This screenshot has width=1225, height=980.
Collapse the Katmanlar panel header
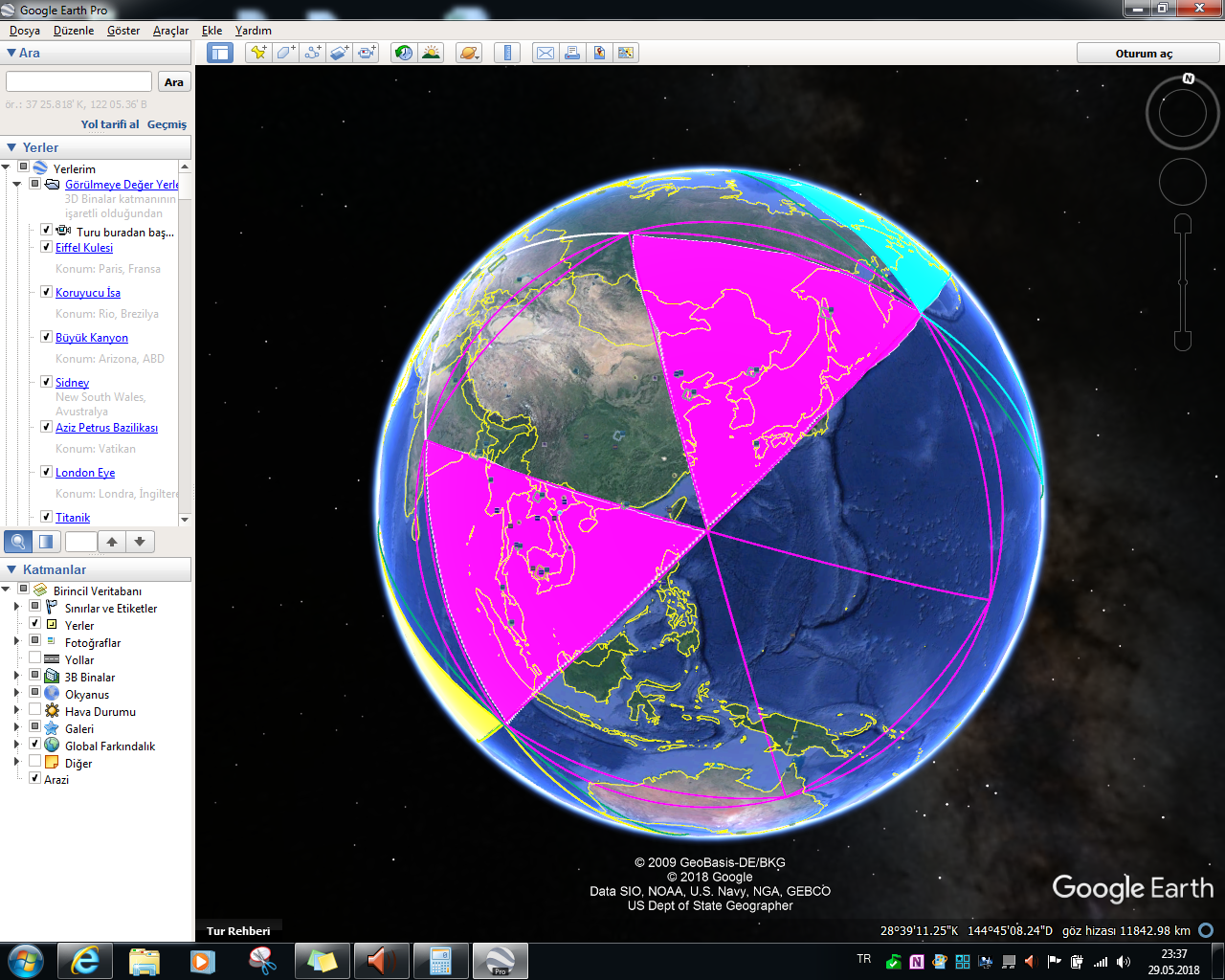tap(11, 569)
